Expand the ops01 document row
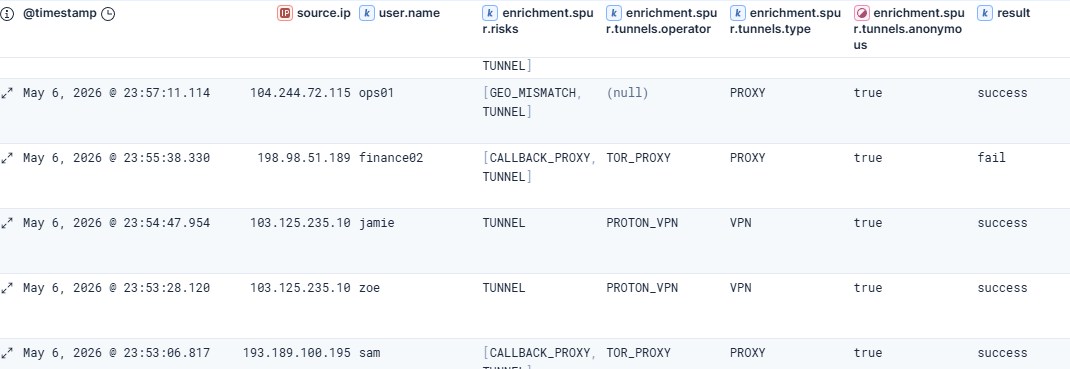 click(x=8, y=93)
